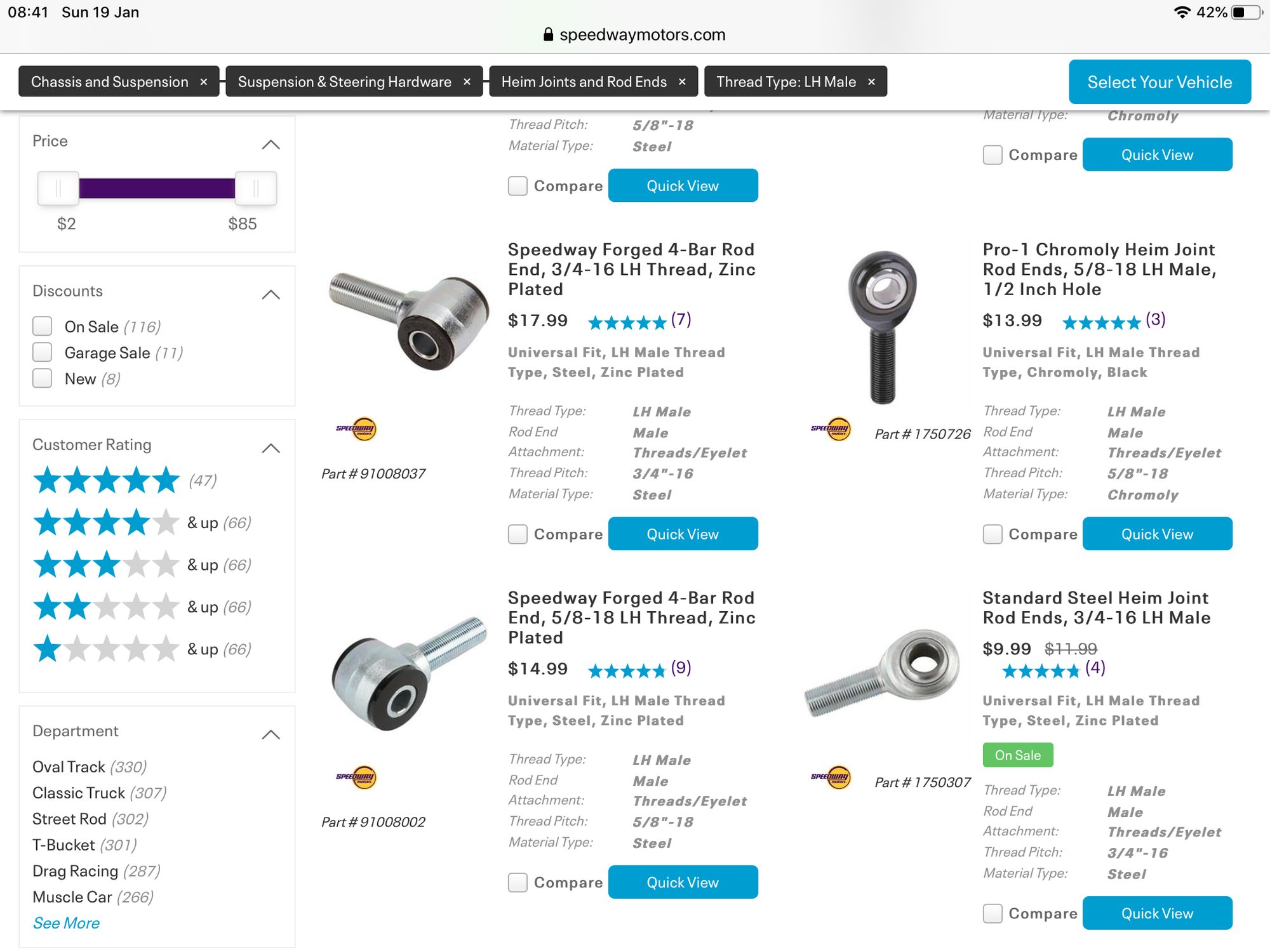Open star reviews for $17.99 4-Bar Rod End
Viewport: 1270px width, 952px height.
coord(639,321)
